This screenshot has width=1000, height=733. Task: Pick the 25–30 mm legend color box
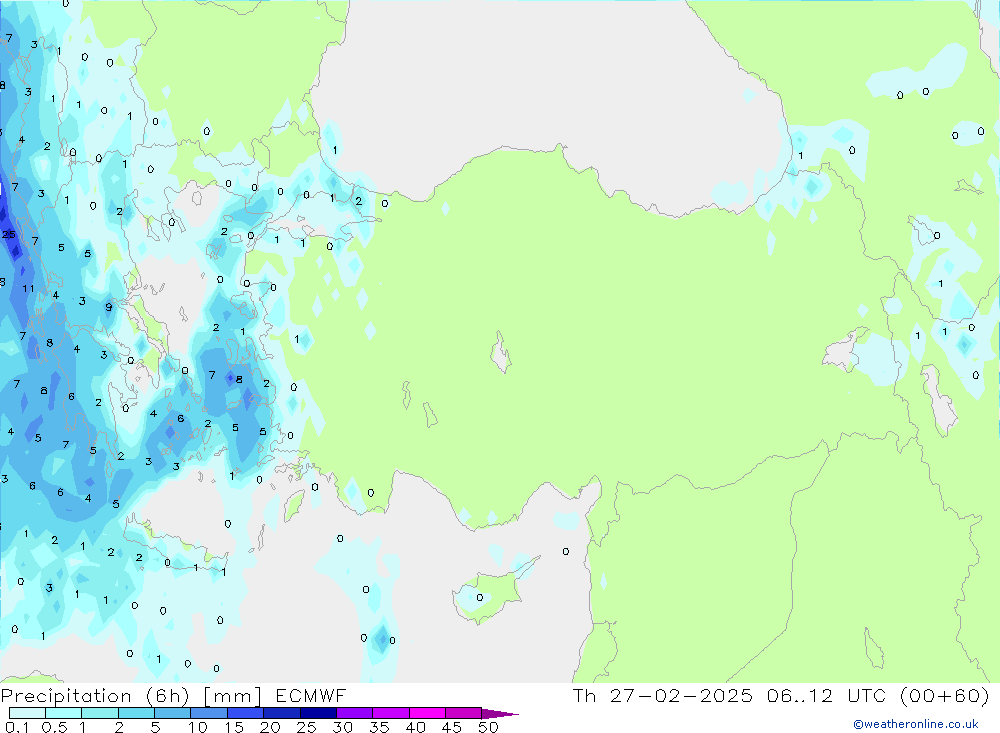pyautogui.click(x=318, y=713)
